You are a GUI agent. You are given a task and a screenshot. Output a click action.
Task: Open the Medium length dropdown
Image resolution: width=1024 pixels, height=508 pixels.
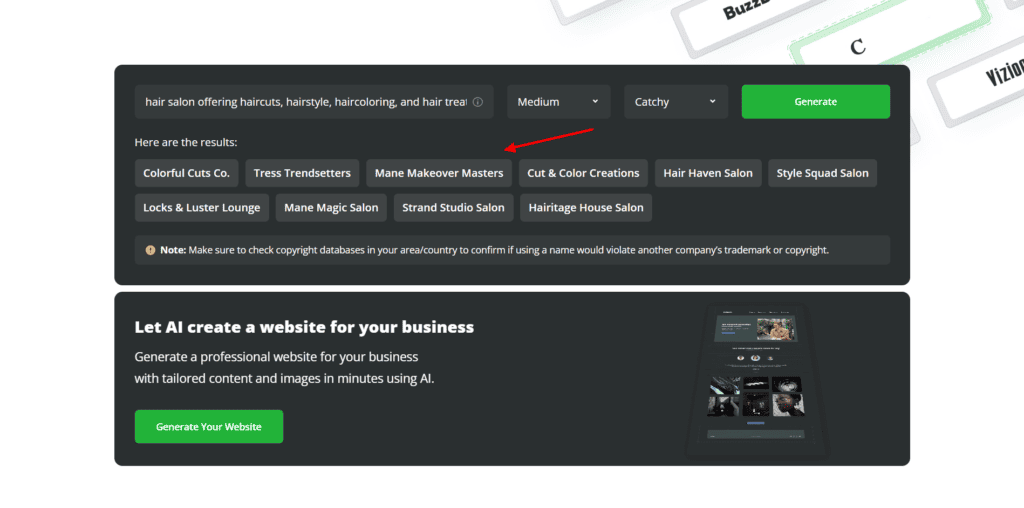(x=558, y=102)
